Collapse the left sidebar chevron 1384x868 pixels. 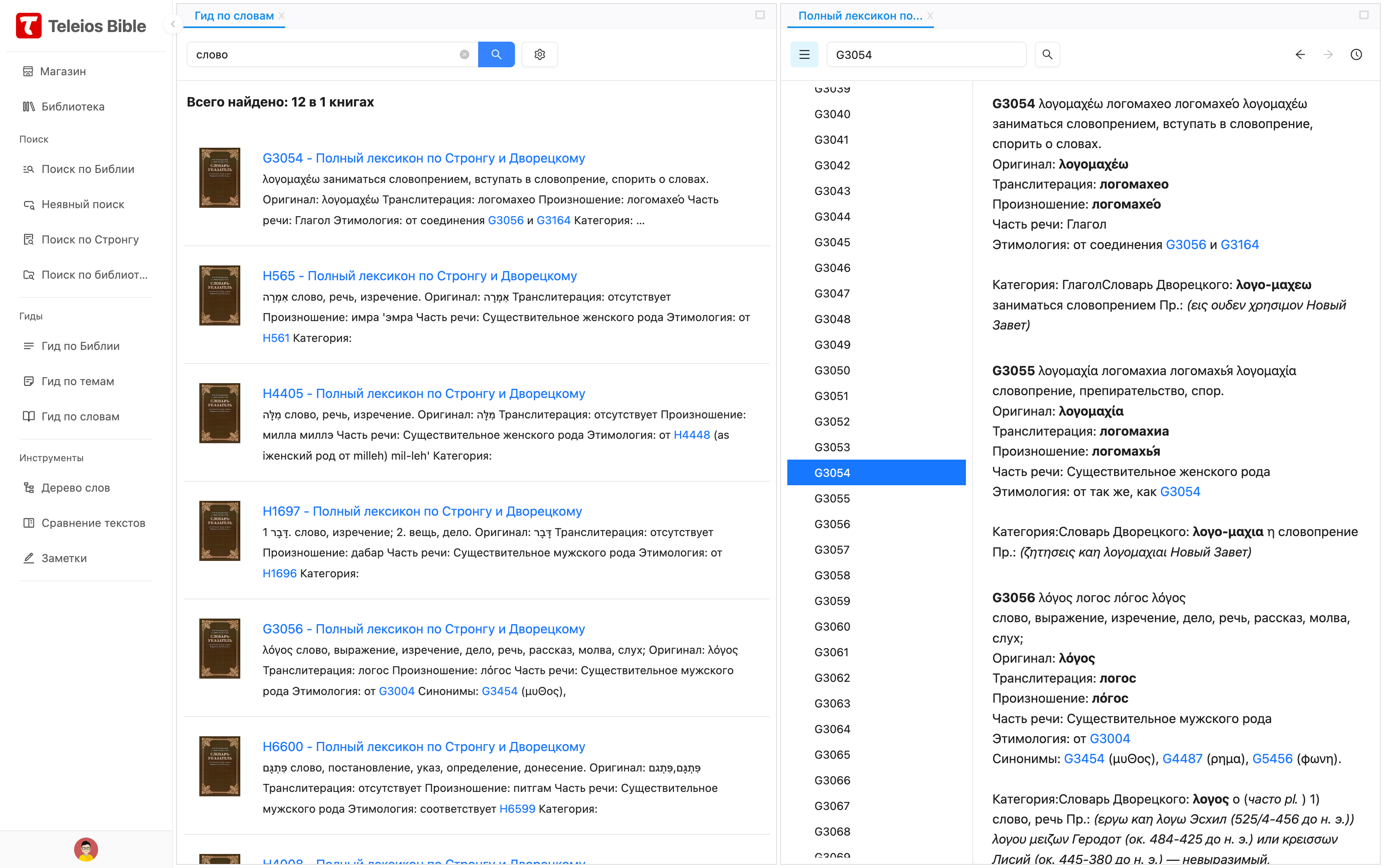173,24
